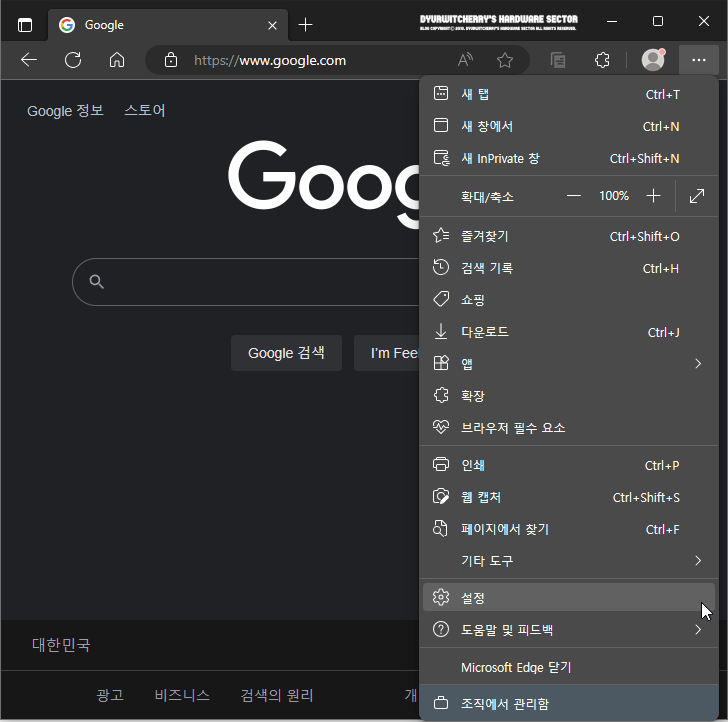Zoom in with the plus button
Screen dimensions: 728x722
click(653, 196)
